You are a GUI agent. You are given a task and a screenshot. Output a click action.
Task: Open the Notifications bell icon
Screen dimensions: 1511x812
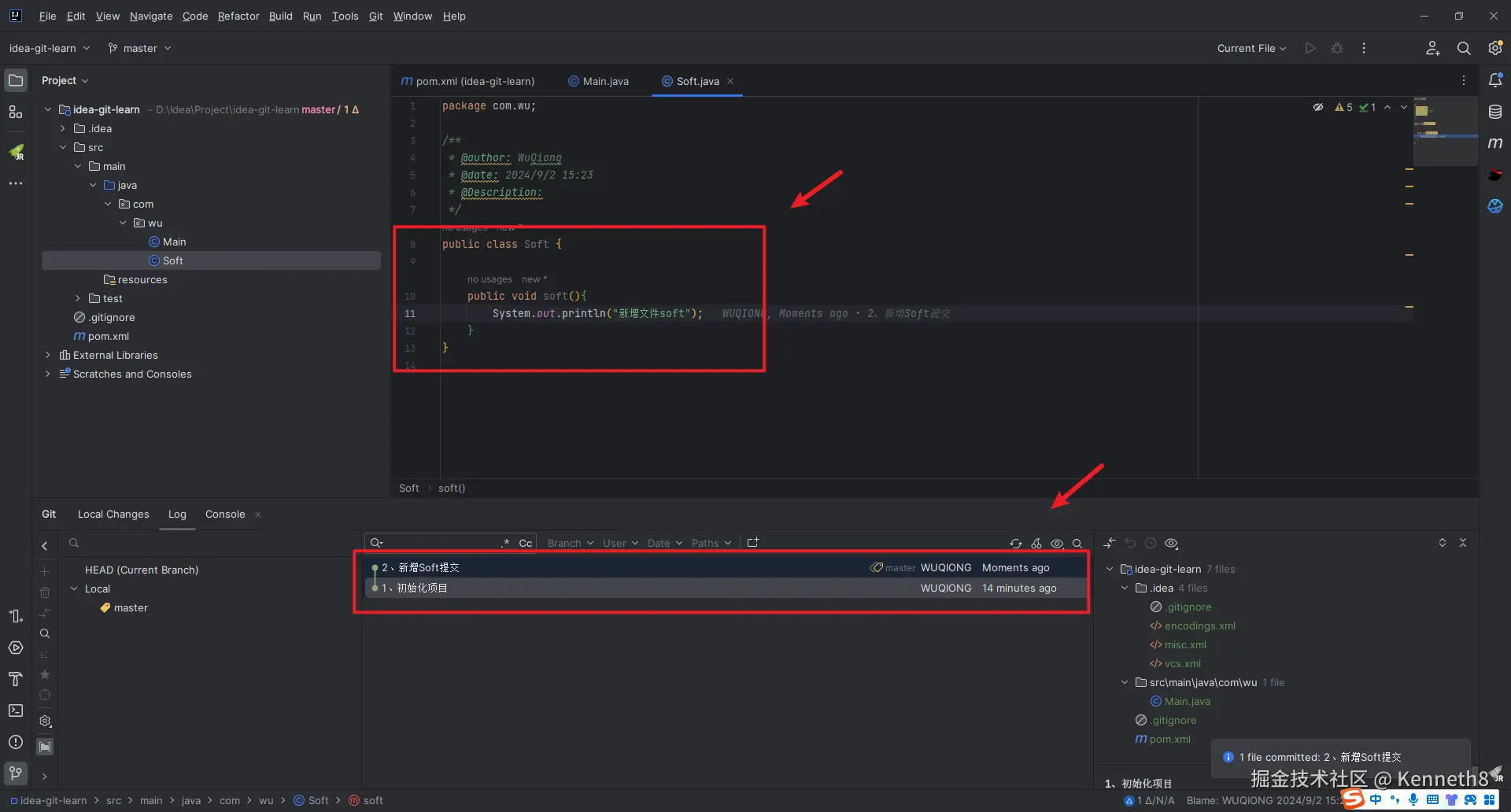(1495, 80)
